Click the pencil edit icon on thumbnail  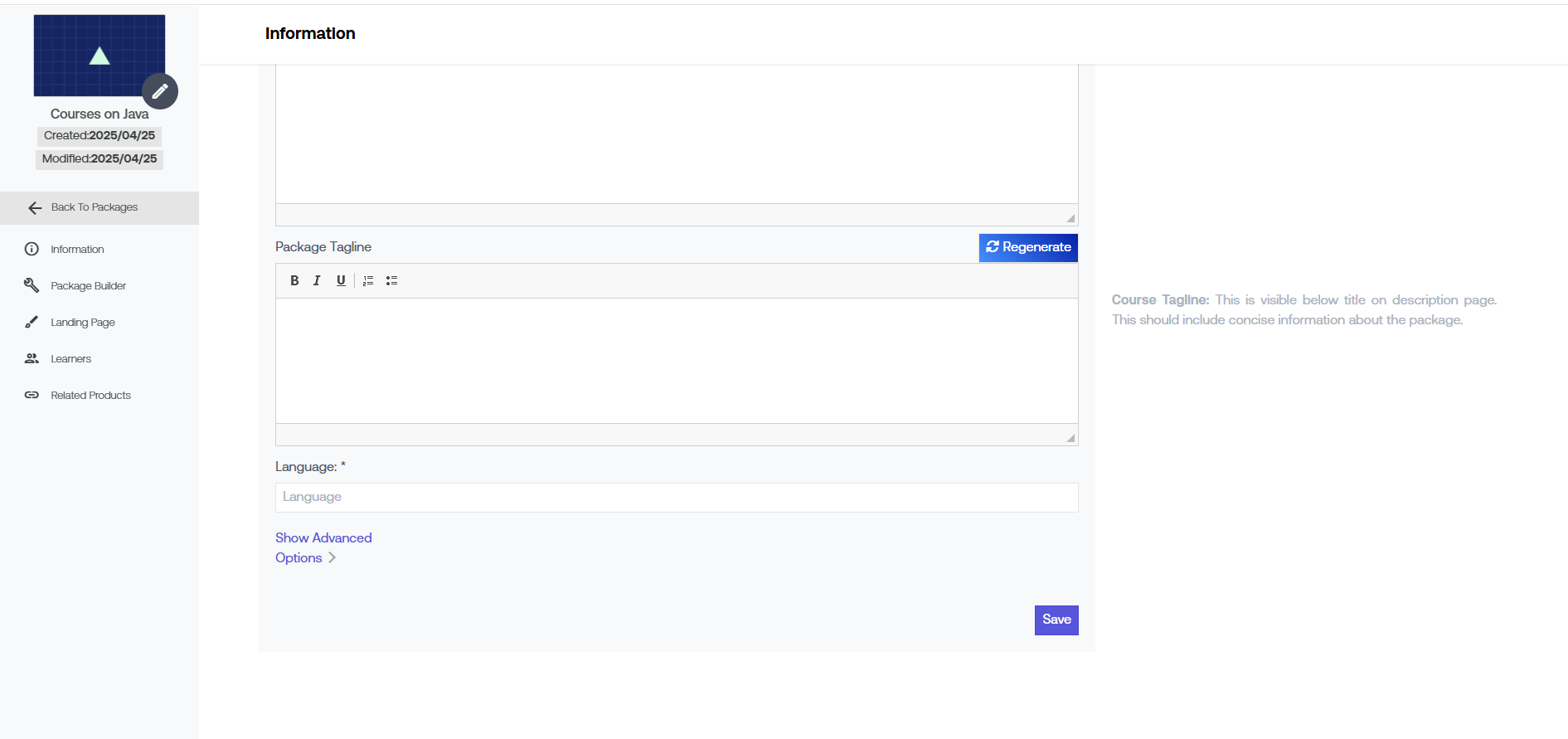coord(160,91)
